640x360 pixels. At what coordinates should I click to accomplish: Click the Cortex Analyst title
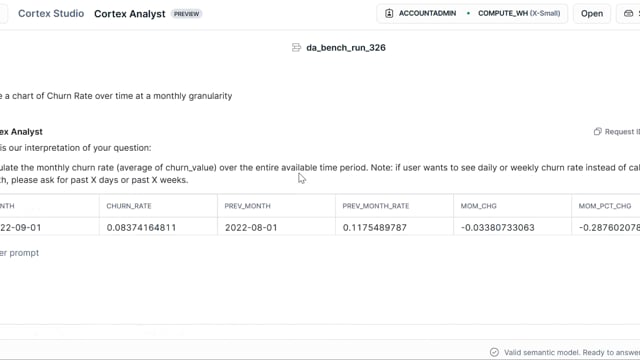(x=130, y=14)
